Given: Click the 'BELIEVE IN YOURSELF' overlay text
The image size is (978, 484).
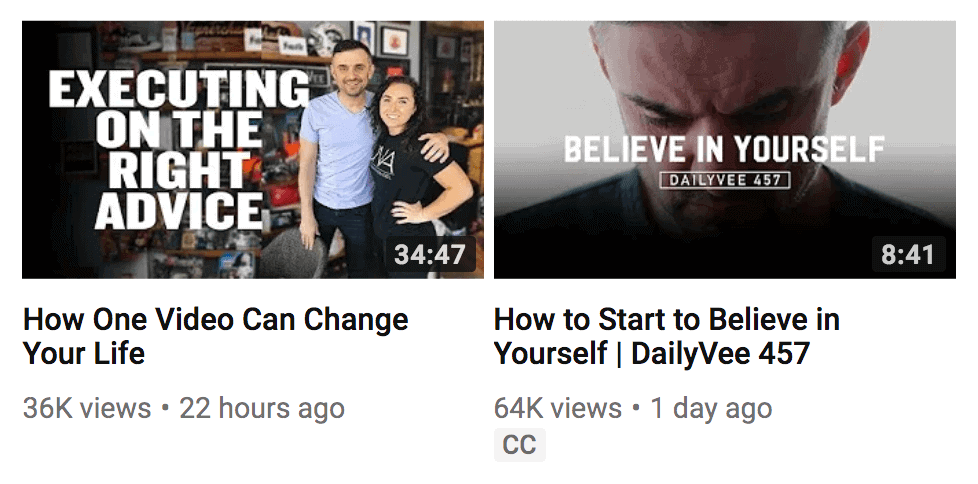Looking at the screenshot, I should tap(724, 149).
